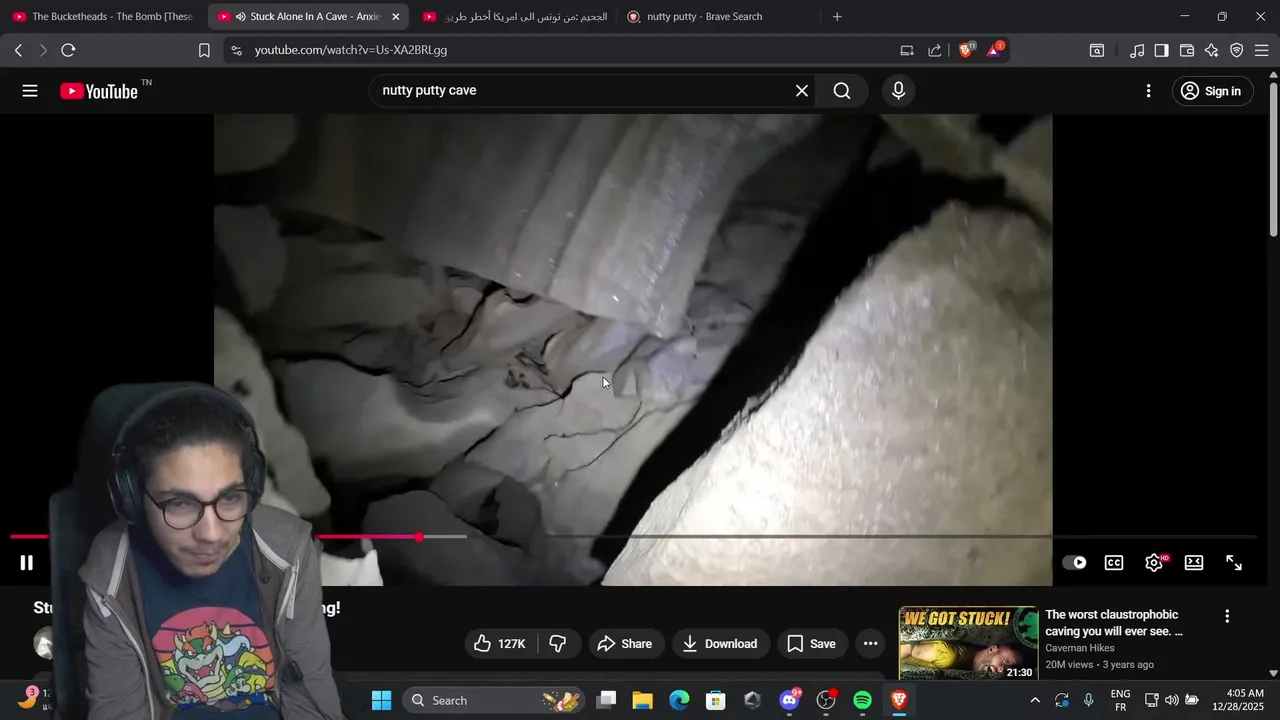
Task: Click the install app icon in the address bar
Action: [907, 50]
